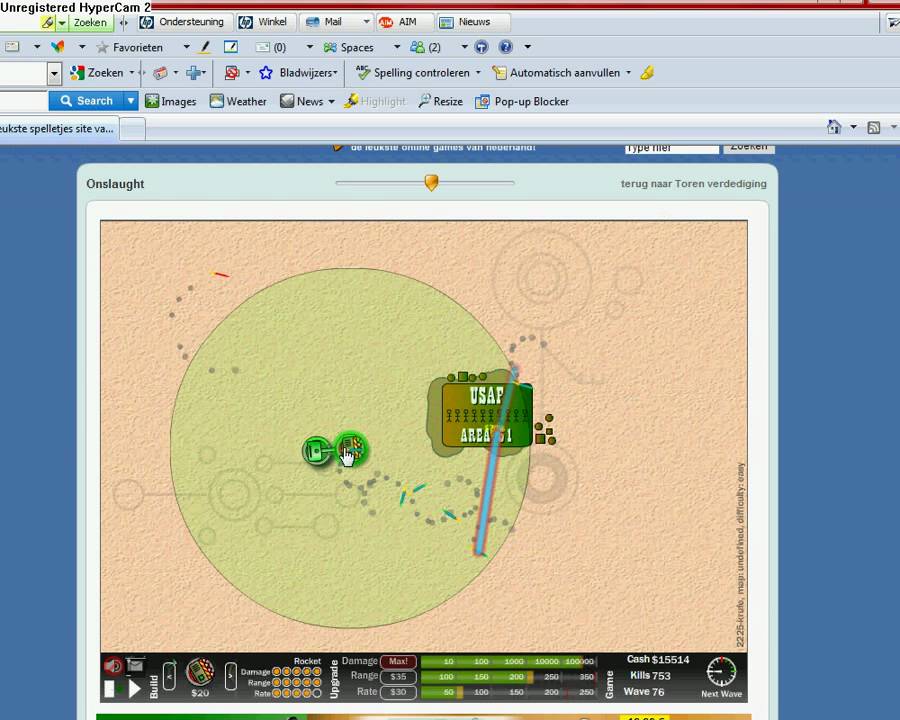Click the blue Search button

point(86,101)
